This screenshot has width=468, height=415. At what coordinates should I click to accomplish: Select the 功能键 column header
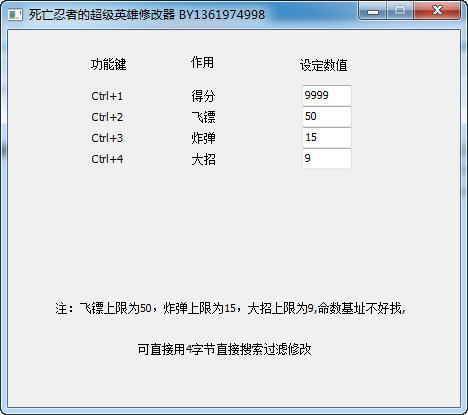(109, 64)
